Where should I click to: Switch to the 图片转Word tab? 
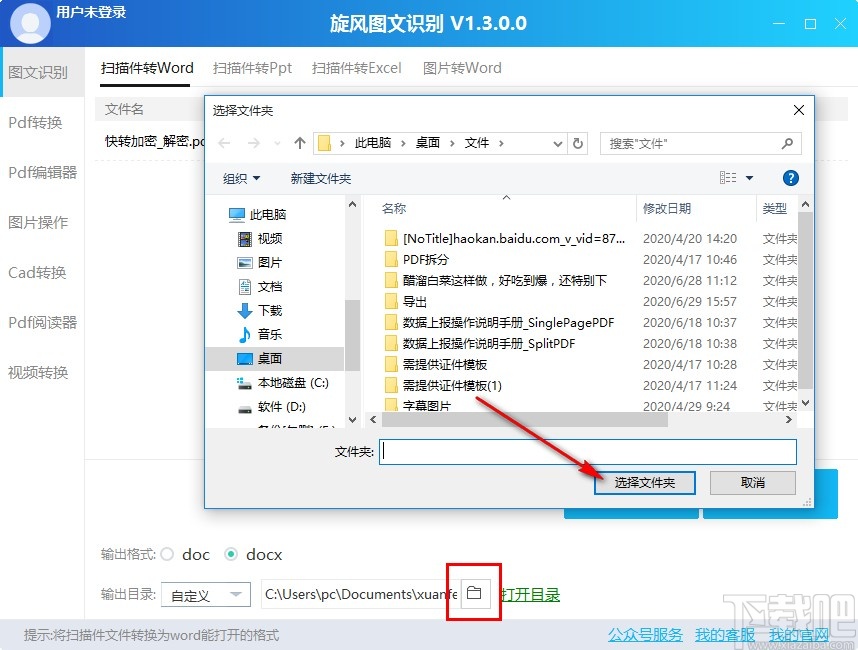click(x=462, y=68)
